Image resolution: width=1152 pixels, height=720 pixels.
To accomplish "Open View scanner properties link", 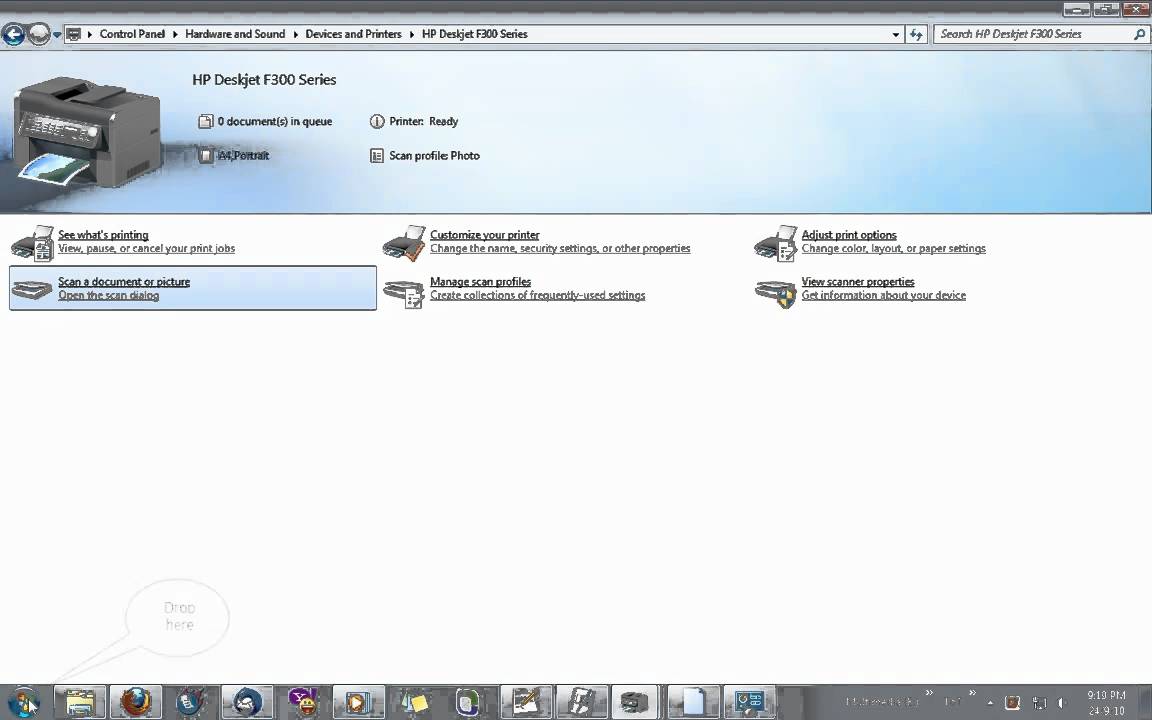I will coord(858,281).
